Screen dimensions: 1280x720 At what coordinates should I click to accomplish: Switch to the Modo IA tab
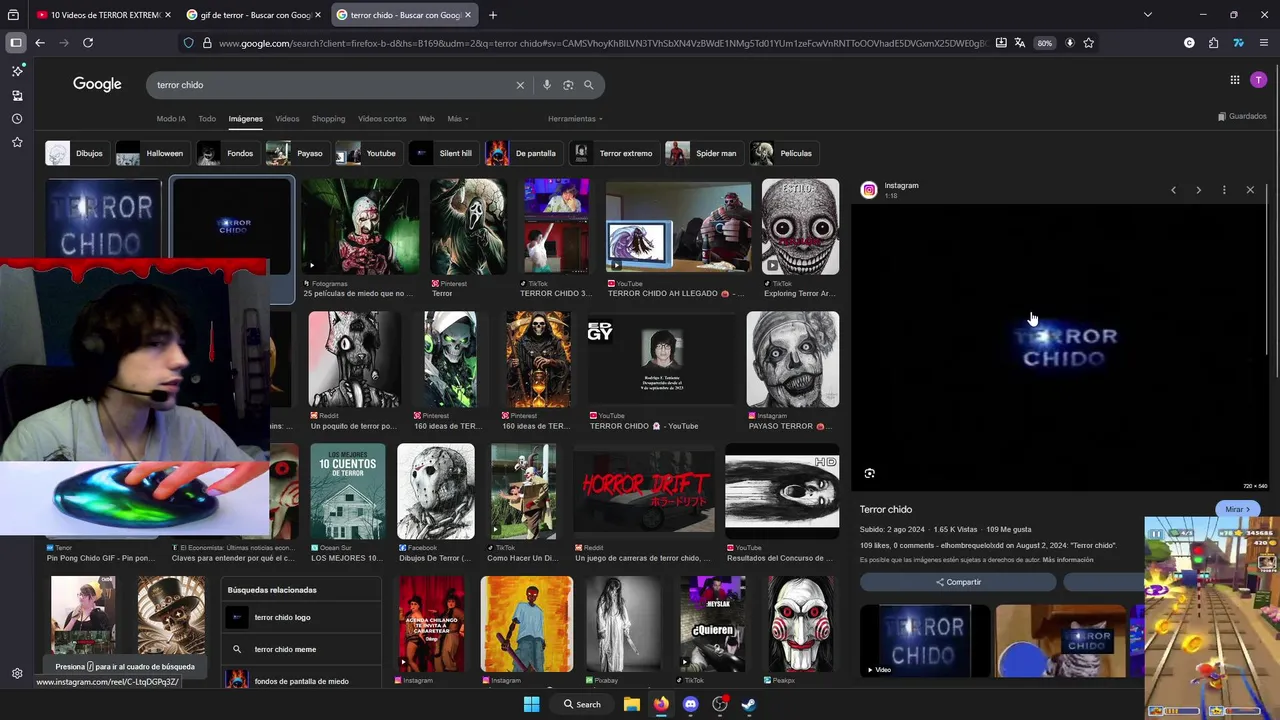coord(171,119)
